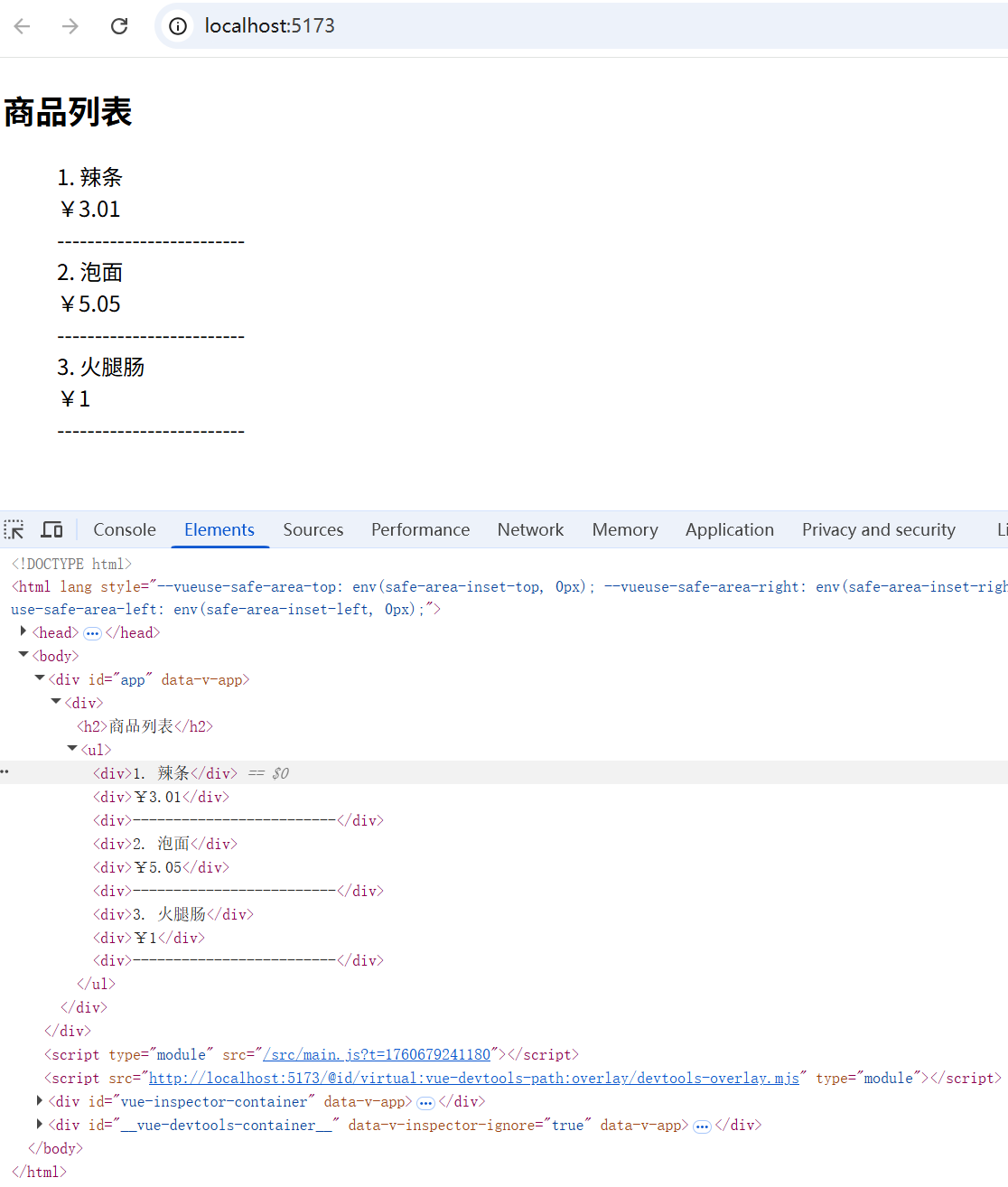Collapse the div id="app" node
The height and width of the screenshot is (1187, 1008).
(40, 678)
